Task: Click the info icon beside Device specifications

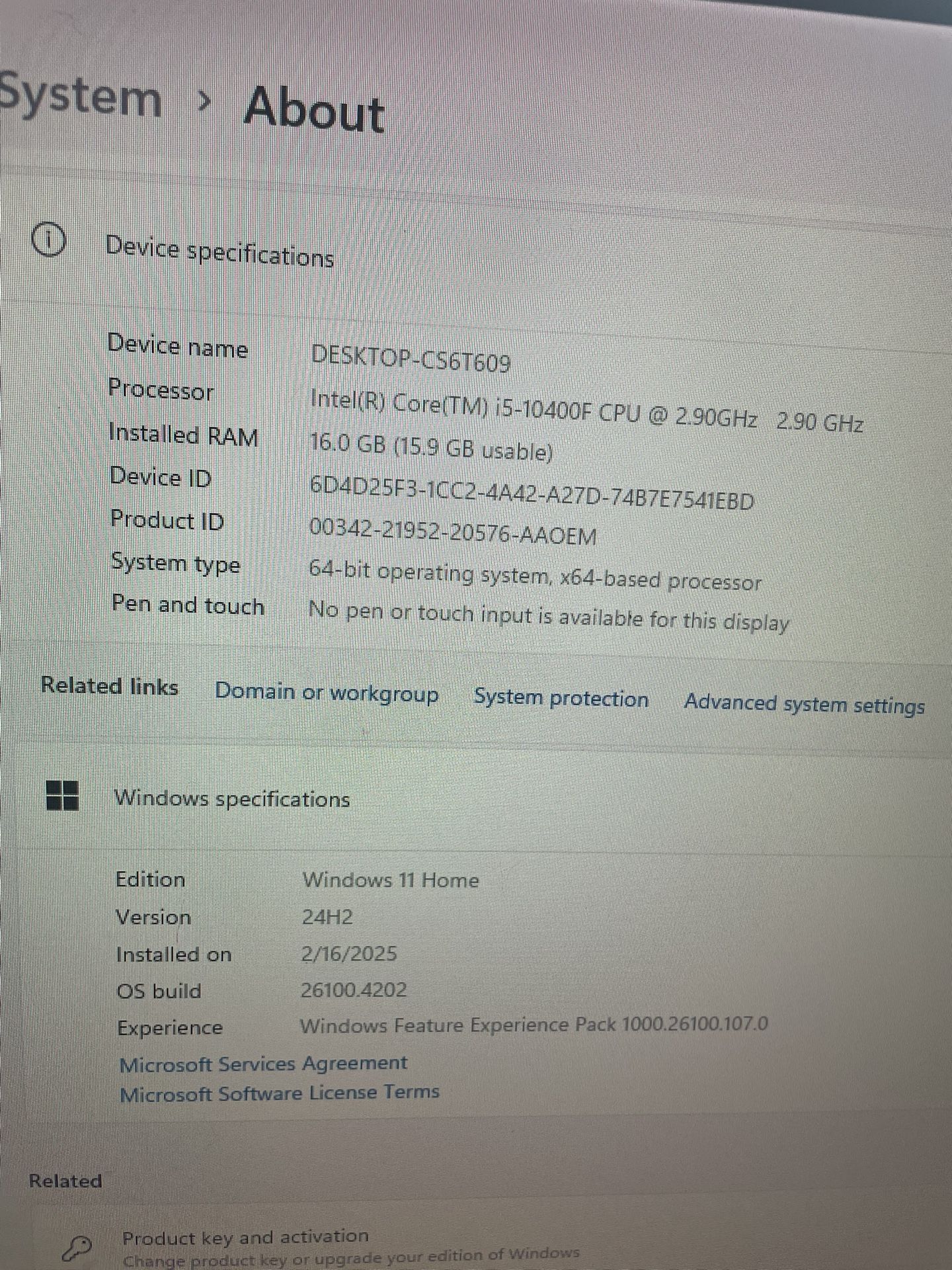Action: [49, 240]
